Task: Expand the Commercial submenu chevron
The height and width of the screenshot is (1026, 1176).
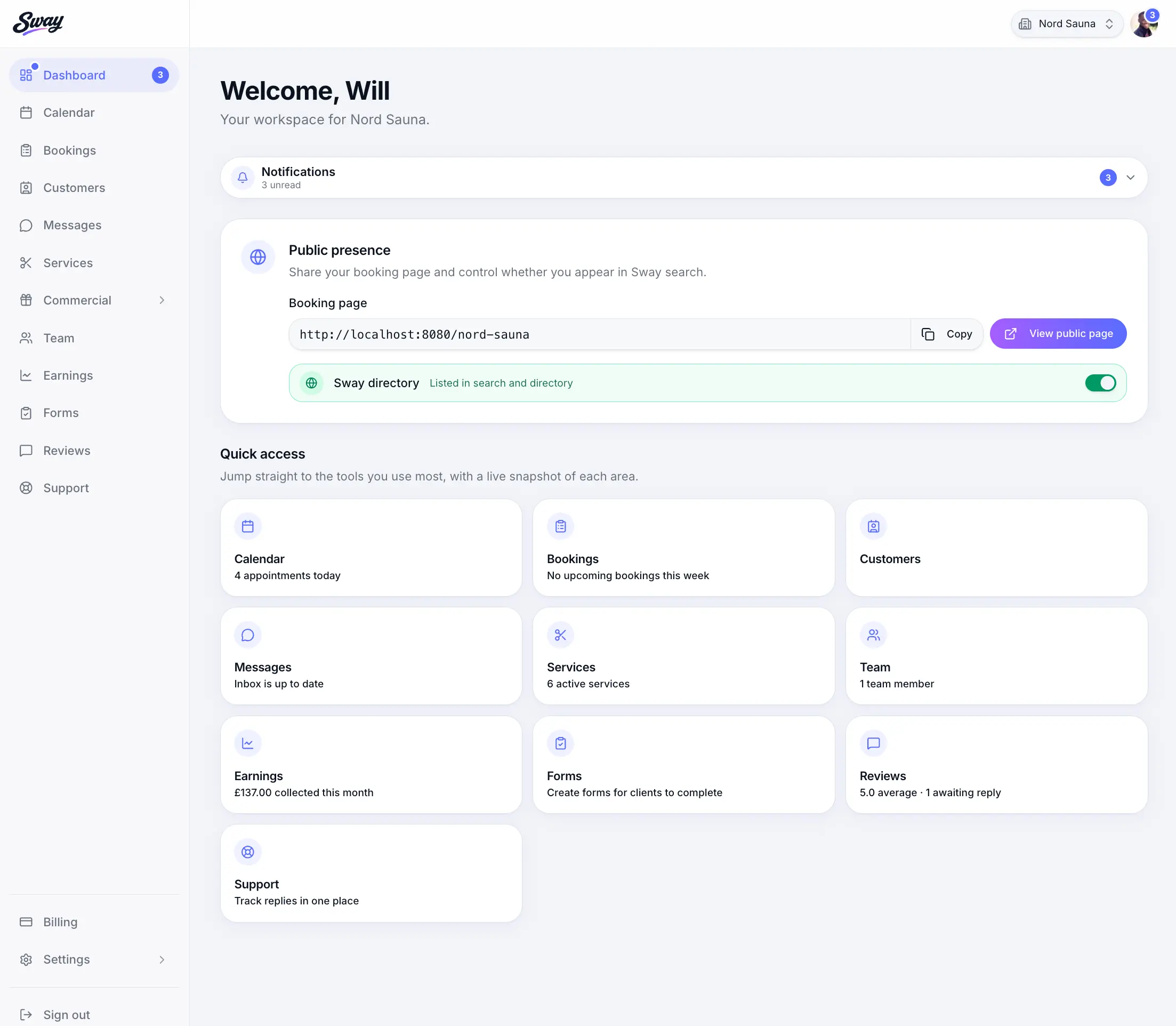Action: tap(162, 300)
